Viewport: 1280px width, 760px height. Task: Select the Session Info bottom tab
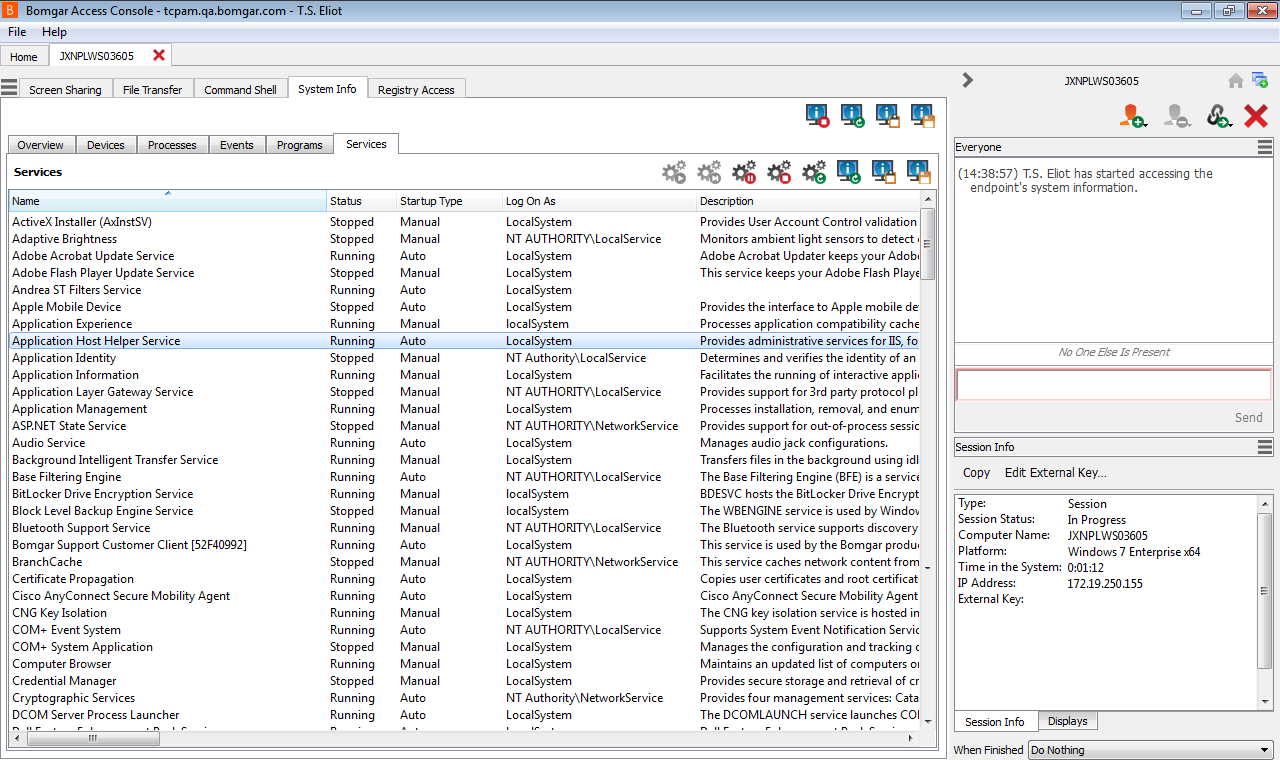(x=994, y=721)
